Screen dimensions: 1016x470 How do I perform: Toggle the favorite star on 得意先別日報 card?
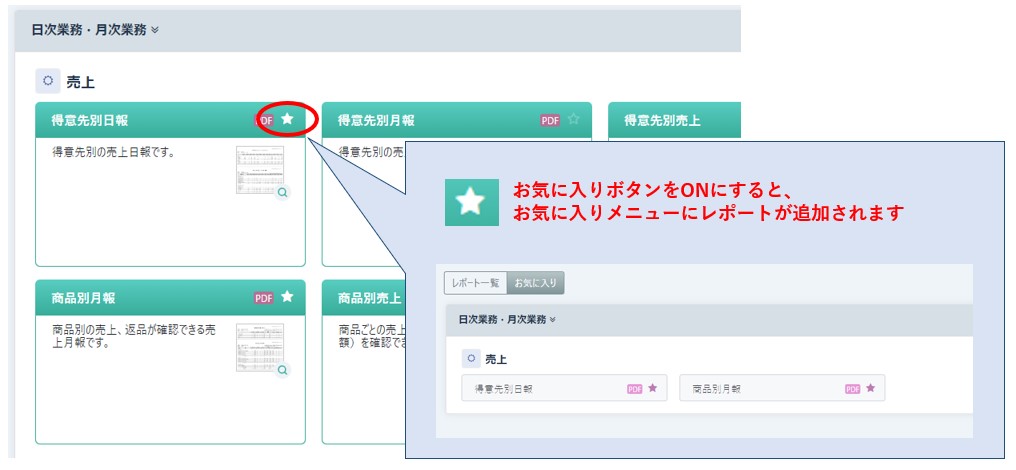[x=288, y=119]
